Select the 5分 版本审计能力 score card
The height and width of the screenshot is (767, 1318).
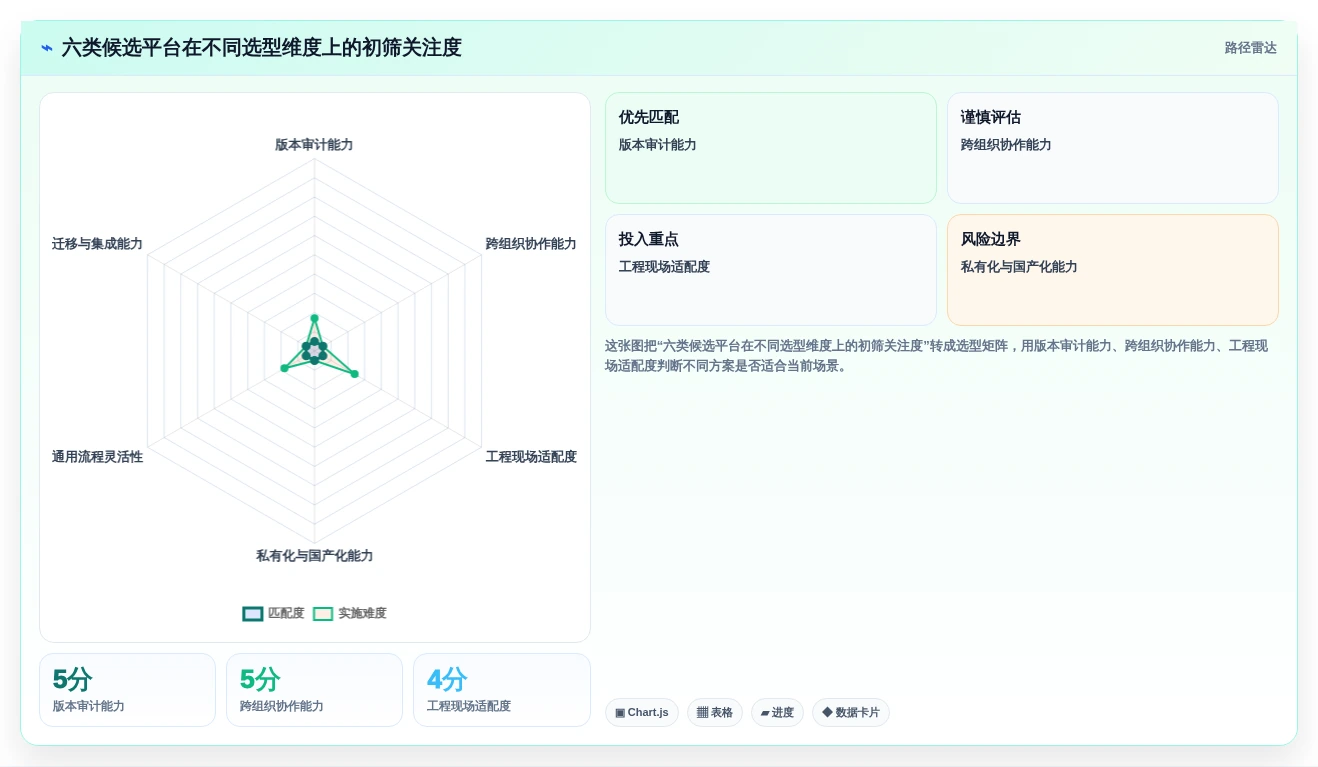pyautogui.click(x=127, y=690)
